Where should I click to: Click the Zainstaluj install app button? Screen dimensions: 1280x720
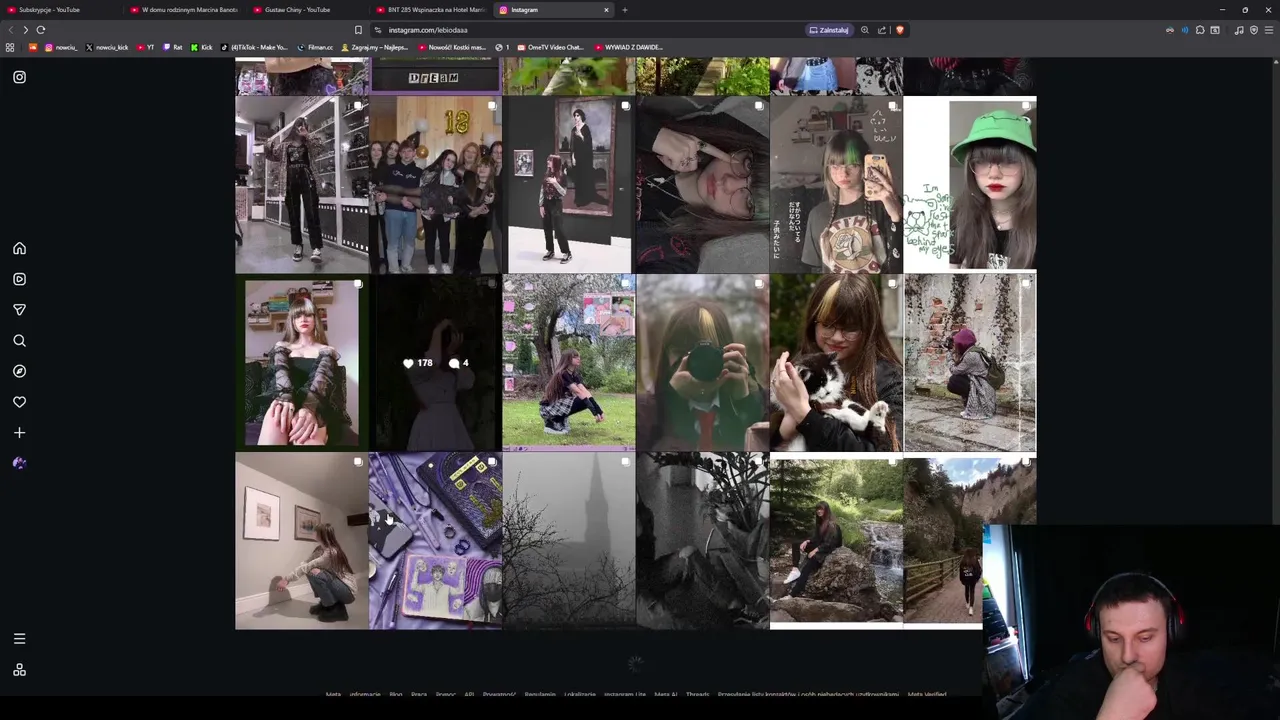(x=829, y=30)
